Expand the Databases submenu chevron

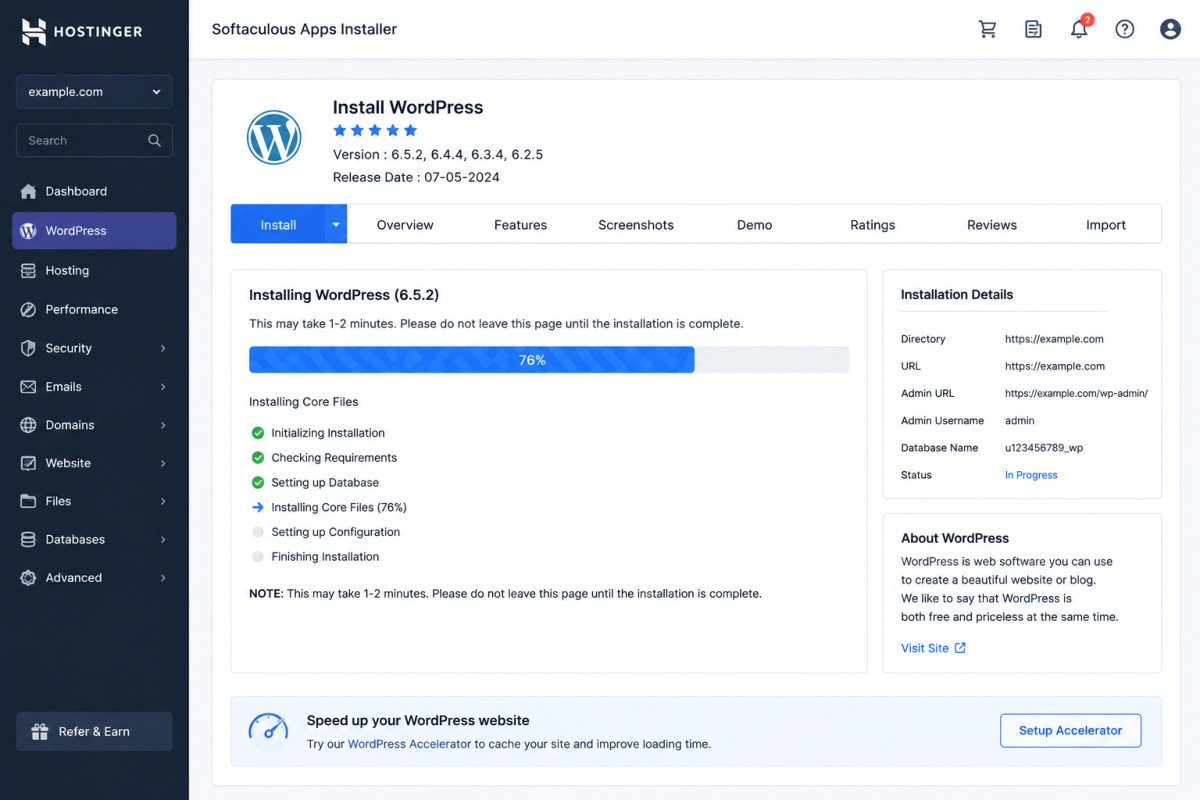point(163,540)
